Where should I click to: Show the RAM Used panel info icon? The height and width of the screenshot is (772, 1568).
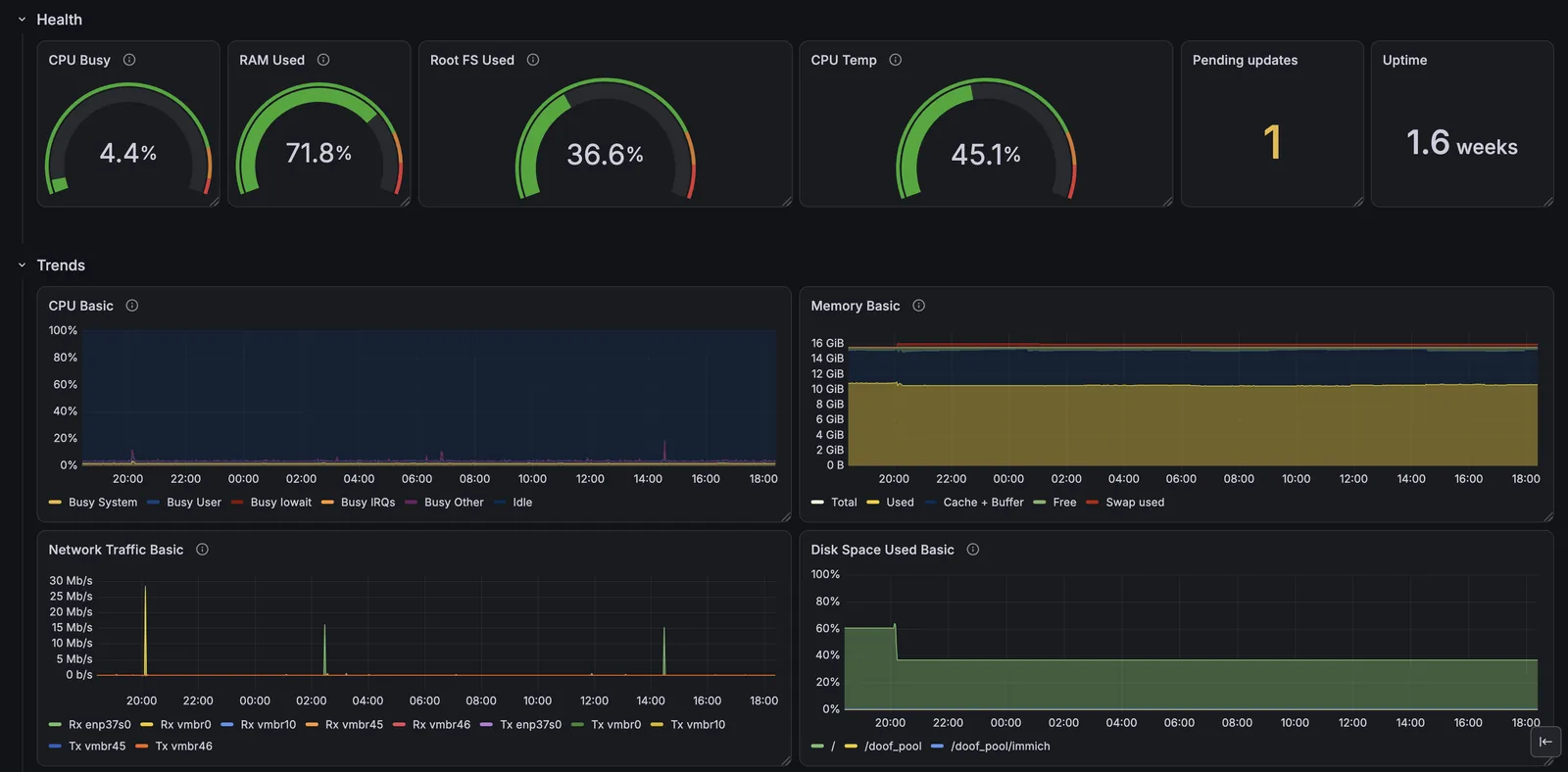coord(323,60)
